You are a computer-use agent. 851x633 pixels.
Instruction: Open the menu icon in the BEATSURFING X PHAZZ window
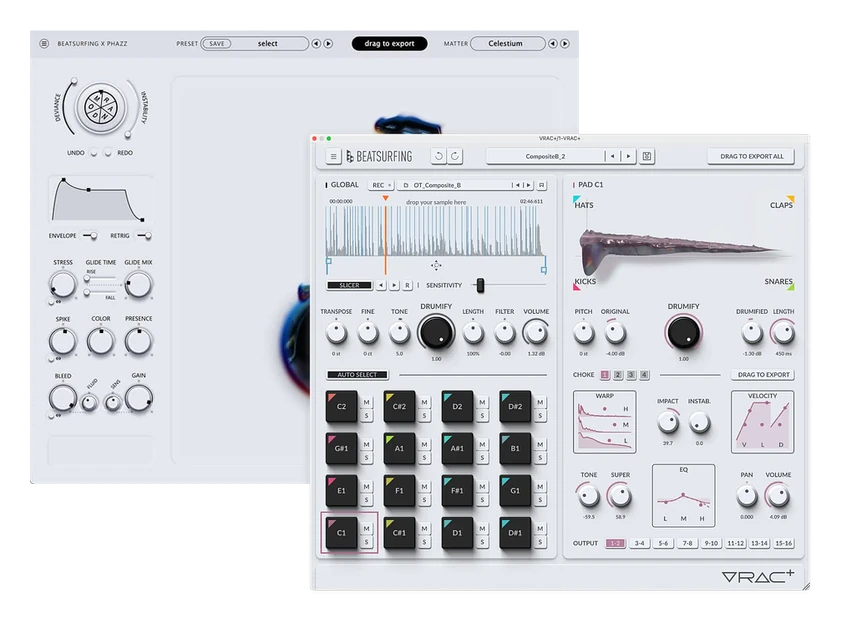point(45,43)
